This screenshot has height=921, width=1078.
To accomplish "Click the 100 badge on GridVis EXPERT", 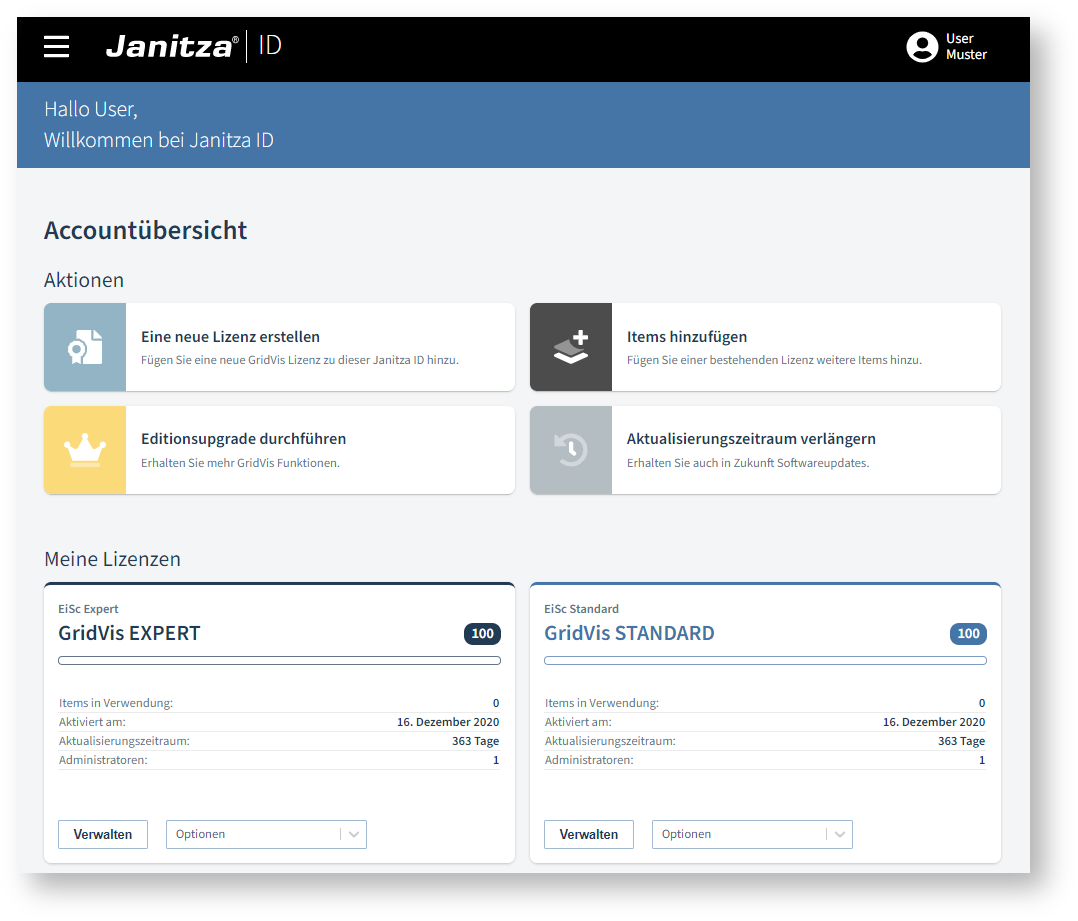I will (x=483, y=634).
